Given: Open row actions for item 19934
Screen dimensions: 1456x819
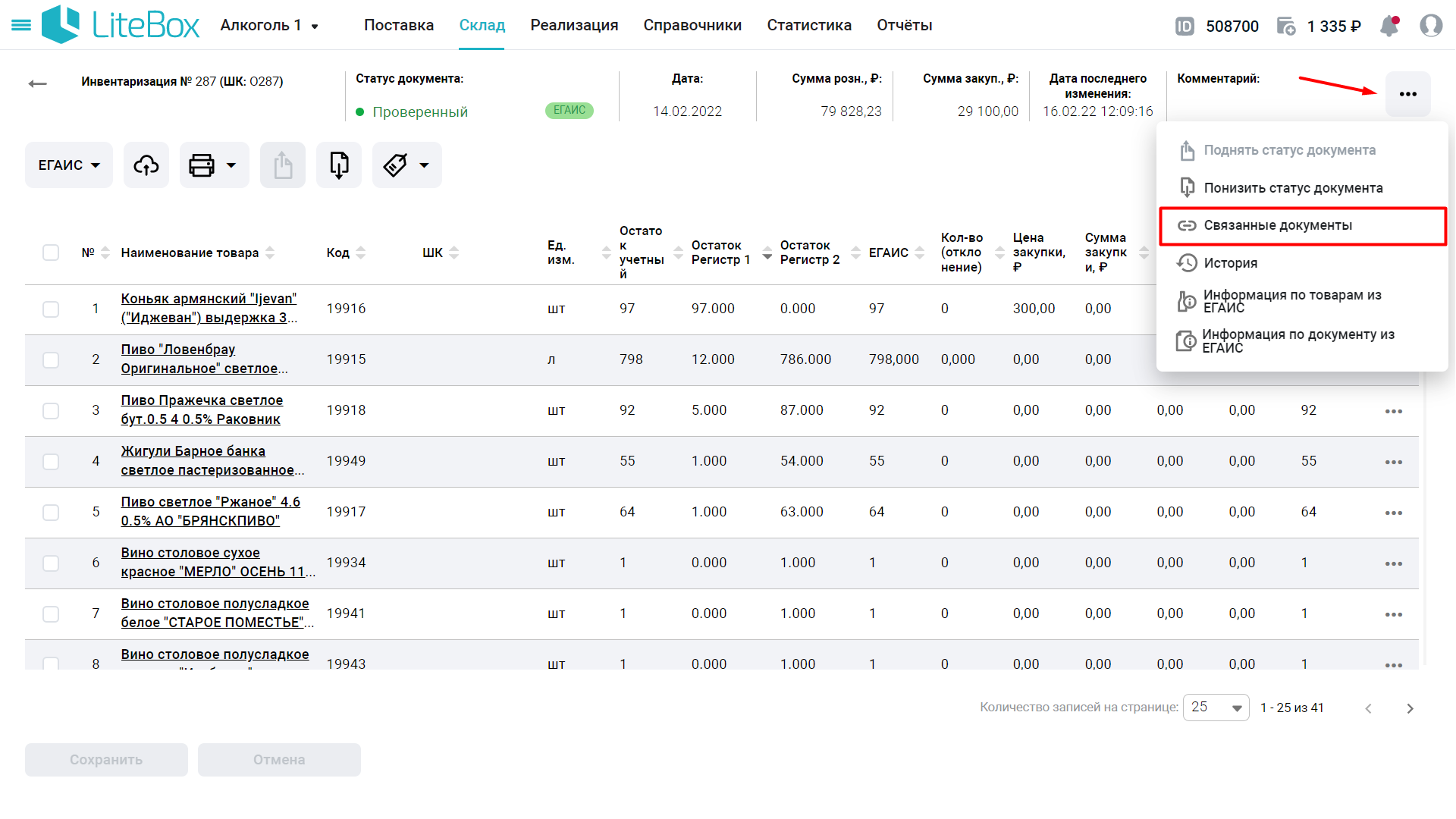Looking at the screenshot, I should coord(1394,563).
